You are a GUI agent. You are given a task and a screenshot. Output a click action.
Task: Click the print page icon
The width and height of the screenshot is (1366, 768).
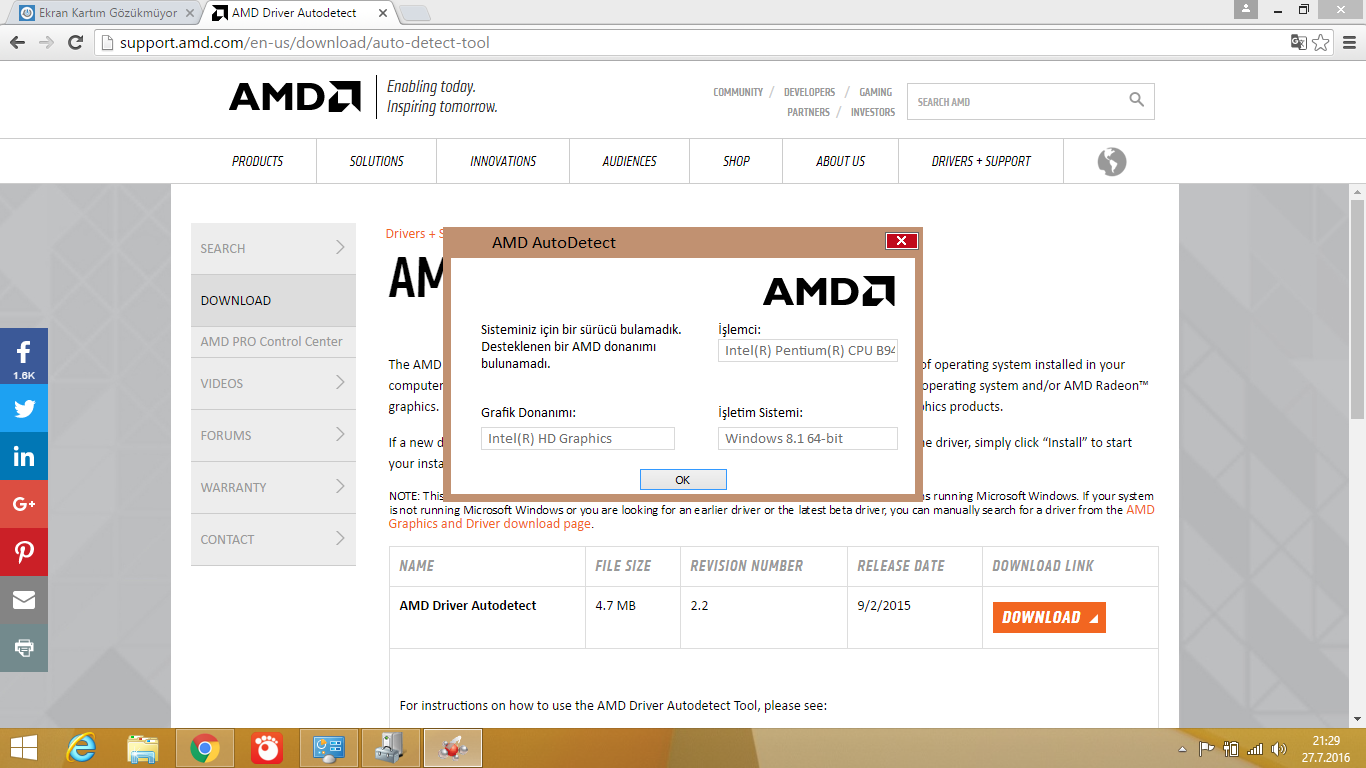click(24, 647)
